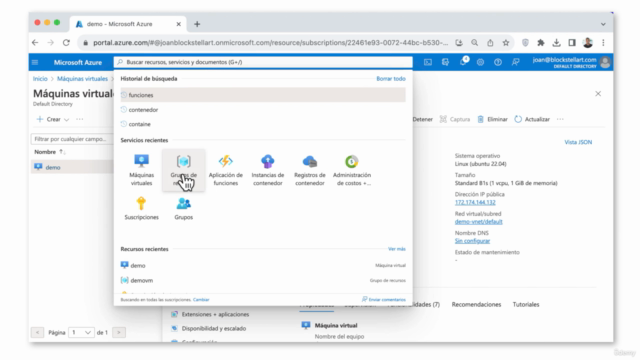The image size is (640, 360).
Task: Open Registros de contenedor service
Action: pos(310,170)
